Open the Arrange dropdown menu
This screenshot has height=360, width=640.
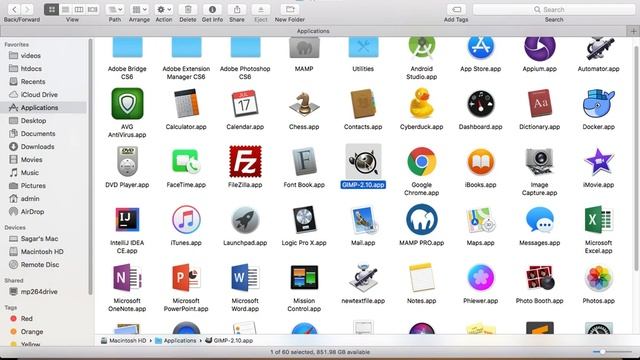click(x=139, y=9)
